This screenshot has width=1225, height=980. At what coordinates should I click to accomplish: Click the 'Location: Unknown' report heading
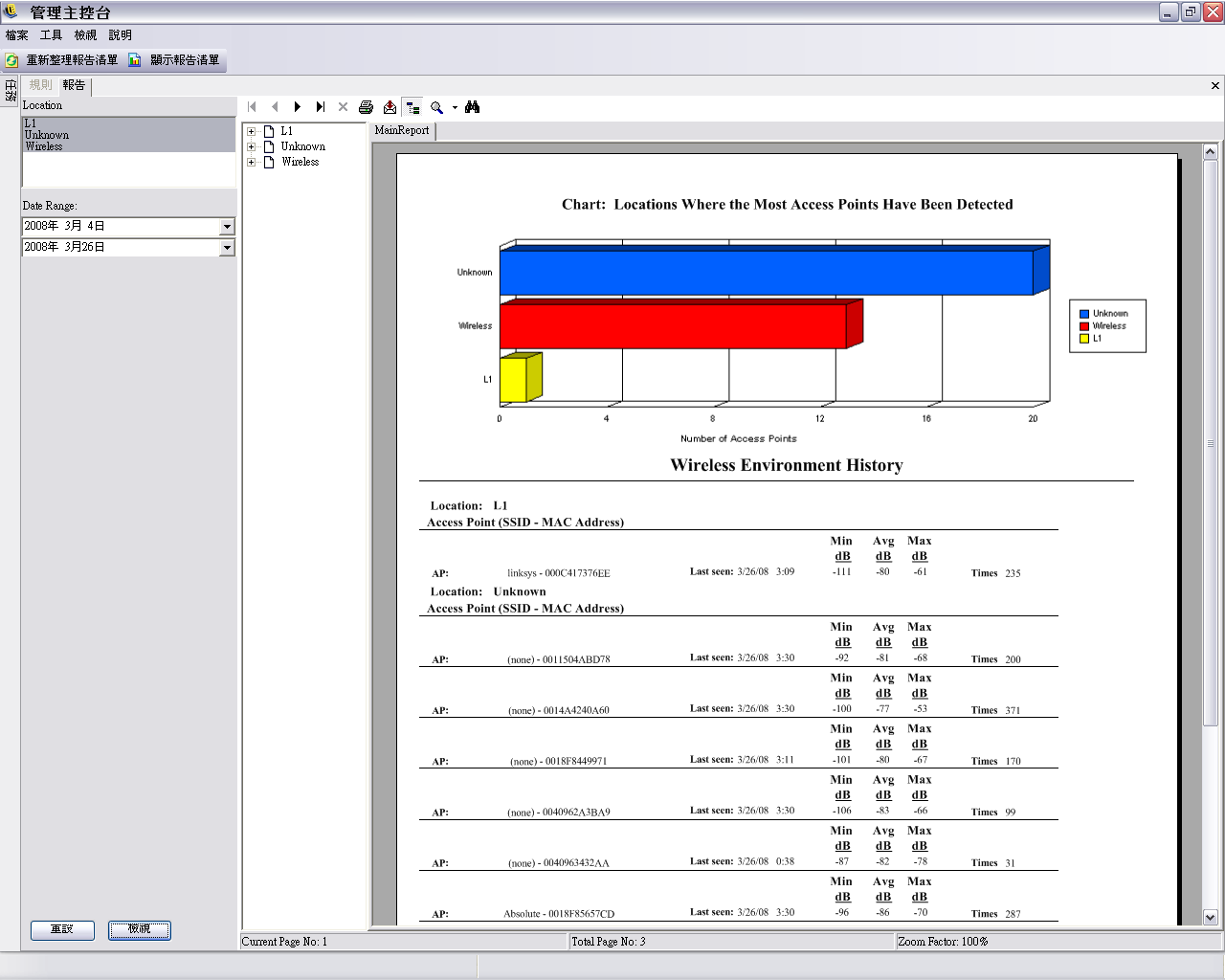tap(488, 591)
